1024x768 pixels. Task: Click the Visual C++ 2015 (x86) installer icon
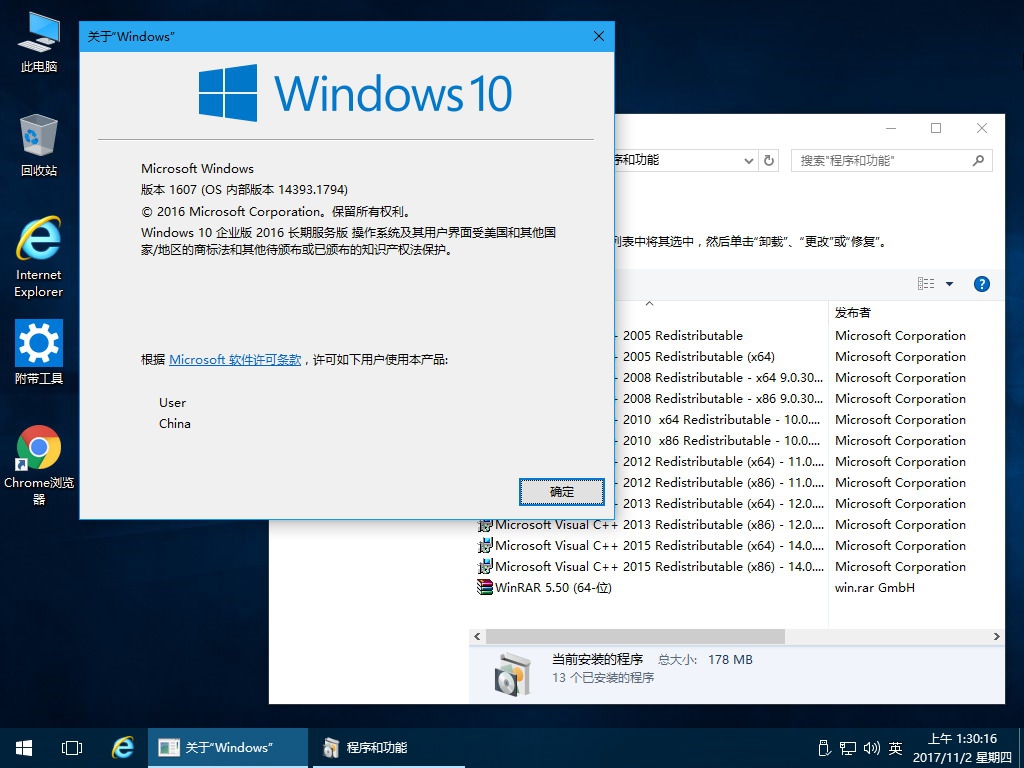[485, 566]
